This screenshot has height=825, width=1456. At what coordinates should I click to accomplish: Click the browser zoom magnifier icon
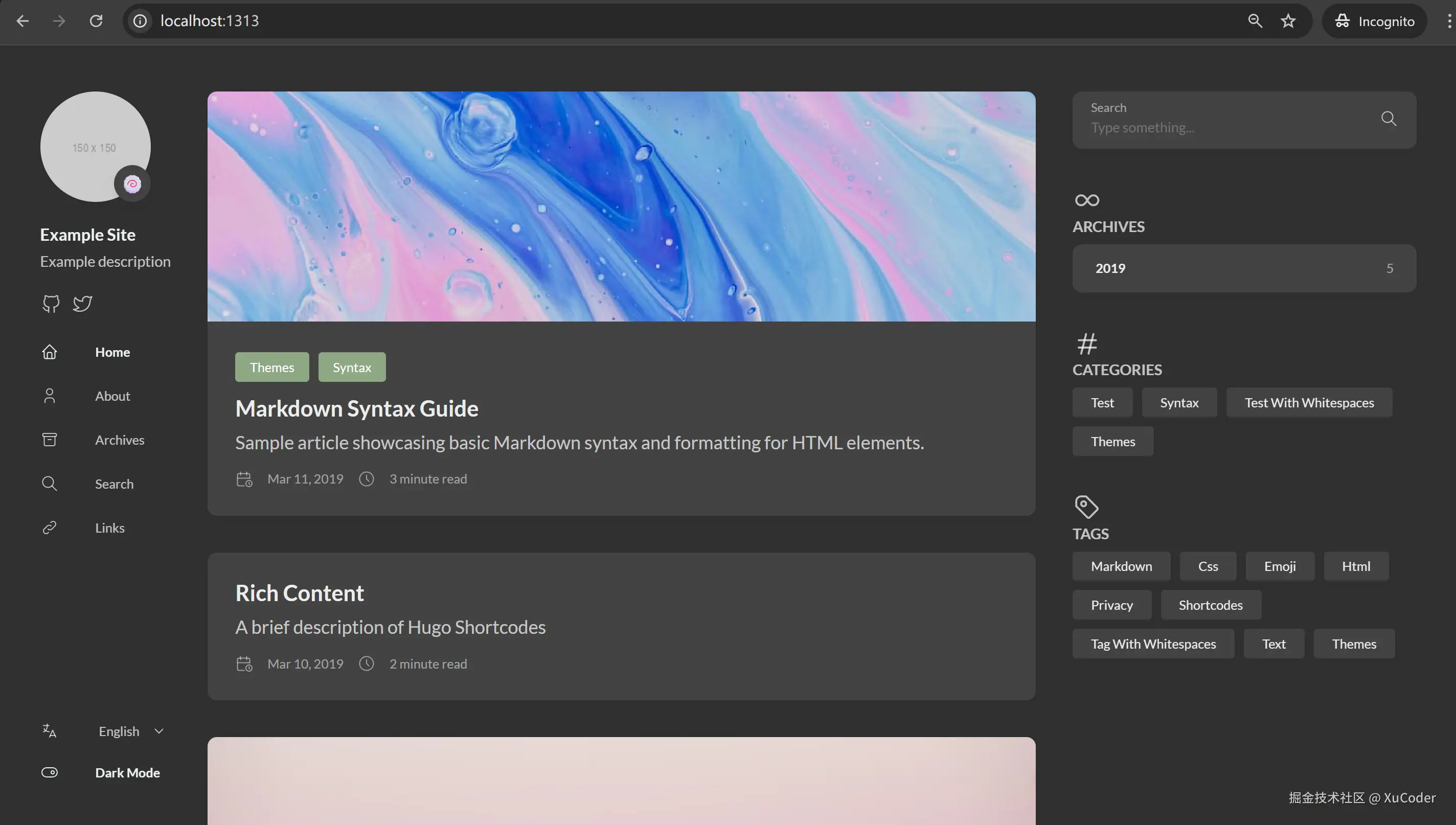click(x=1255, y=21)
